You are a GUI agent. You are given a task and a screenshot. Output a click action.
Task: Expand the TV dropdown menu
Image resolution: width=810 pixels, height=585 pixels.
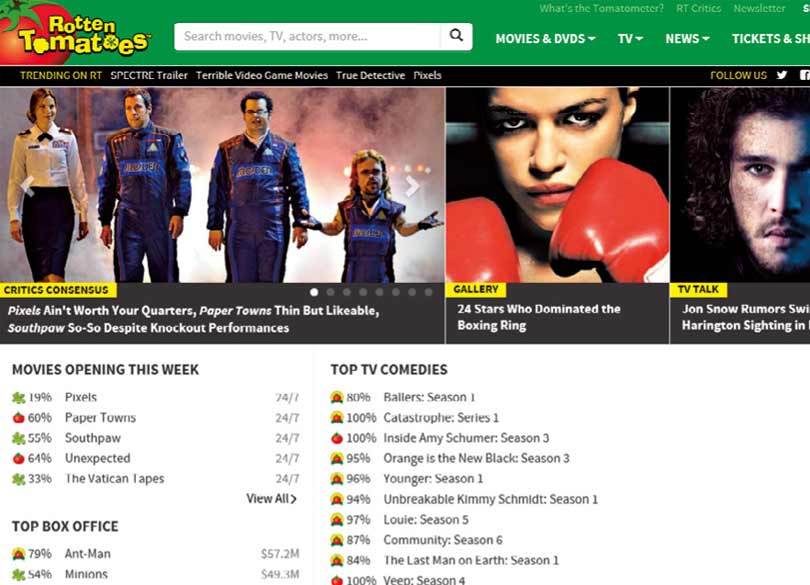point(630,39)
